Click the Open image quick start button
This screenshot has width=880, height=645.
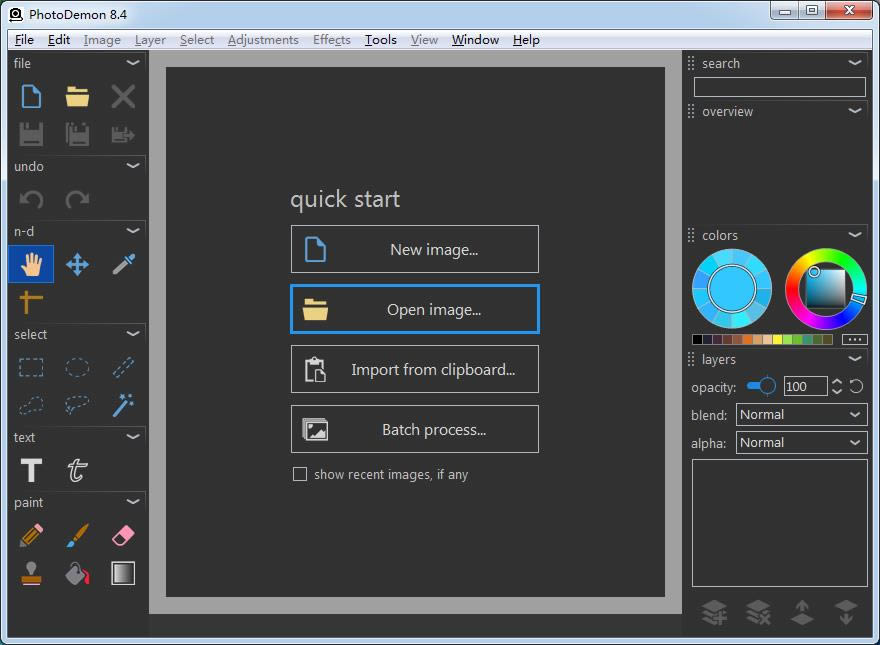[415, 309]
